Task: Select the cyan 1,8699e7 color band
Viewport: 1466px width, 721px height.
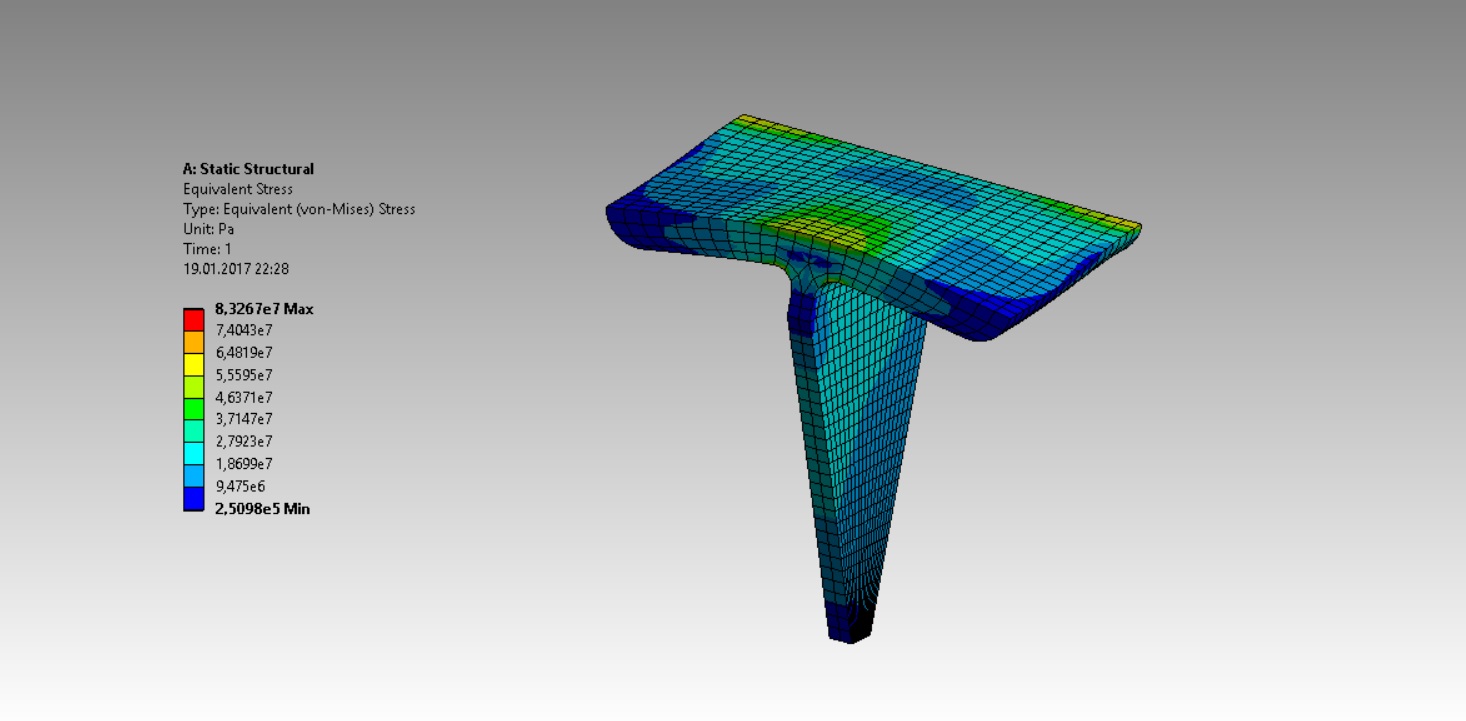Action: pos(196,463)
